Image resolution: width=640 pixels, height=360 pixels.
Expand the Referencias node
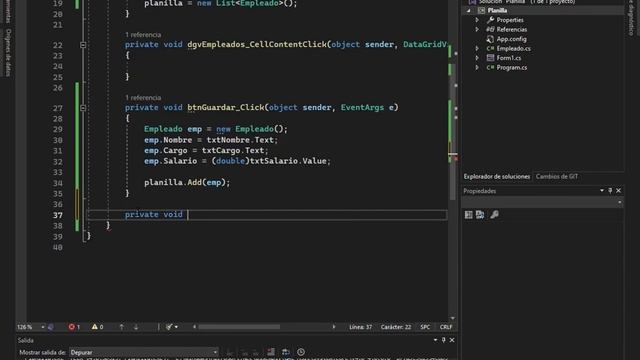pyautogui.click(x=477, y=29)
